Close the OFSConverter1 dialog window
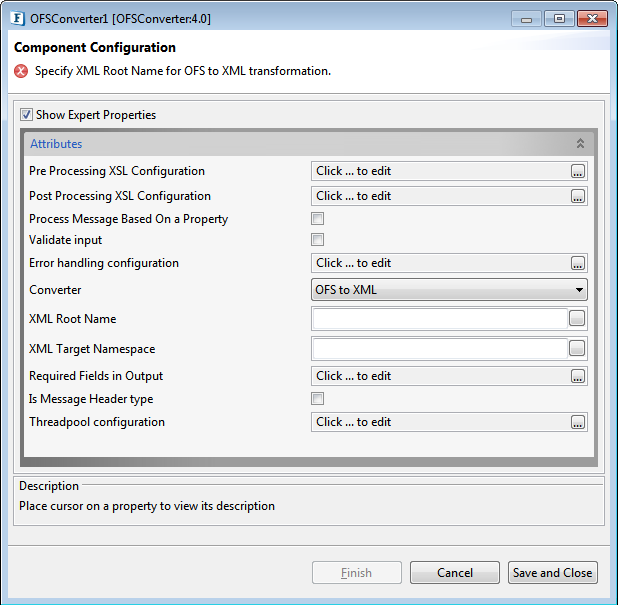The width and height of the screenshot is (618, 605). coord(592,19)
